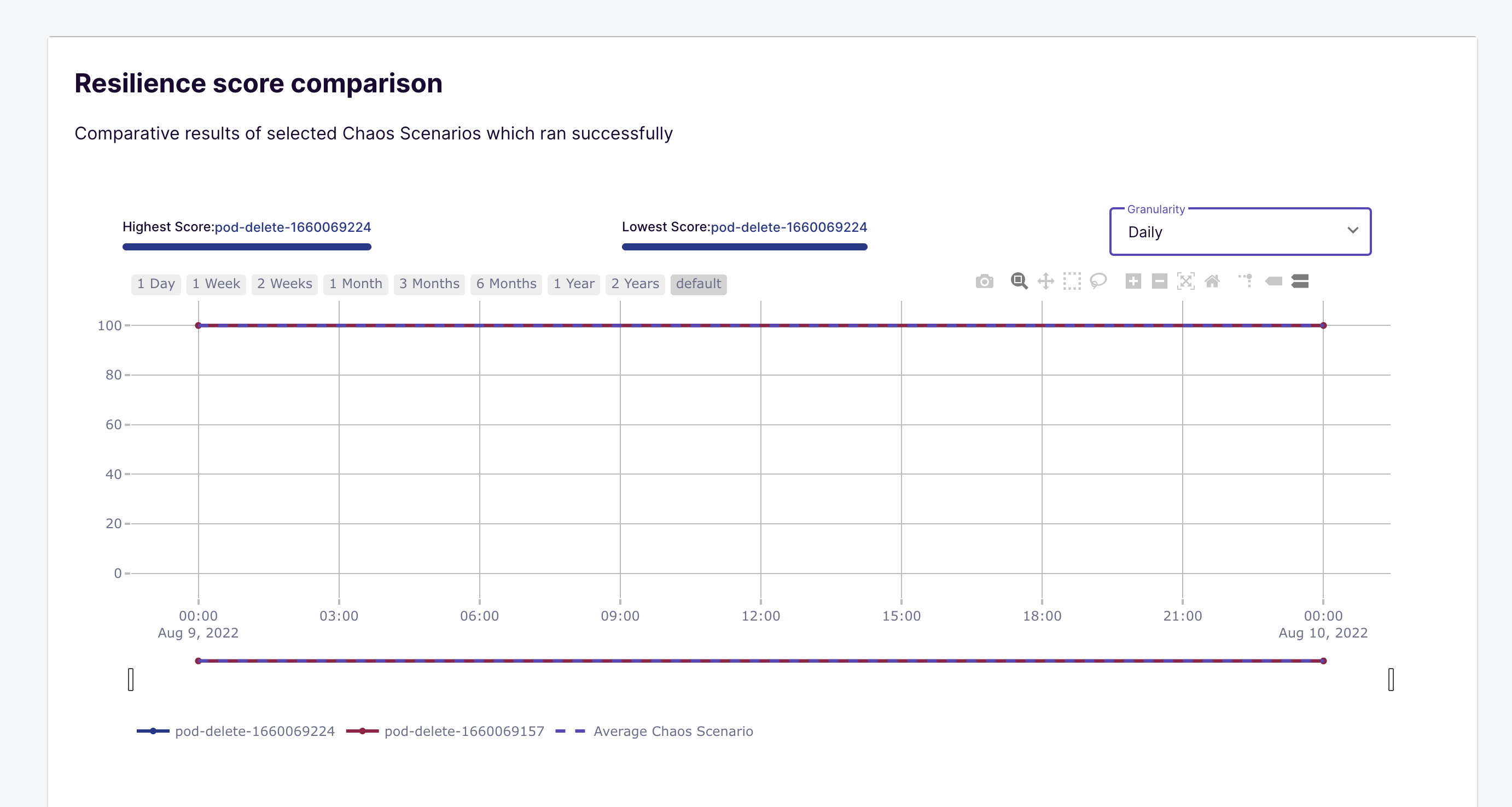This screenshot has height=807, width=1512.
Task: Reset axes with the home icon
Action: point(1212,282)
